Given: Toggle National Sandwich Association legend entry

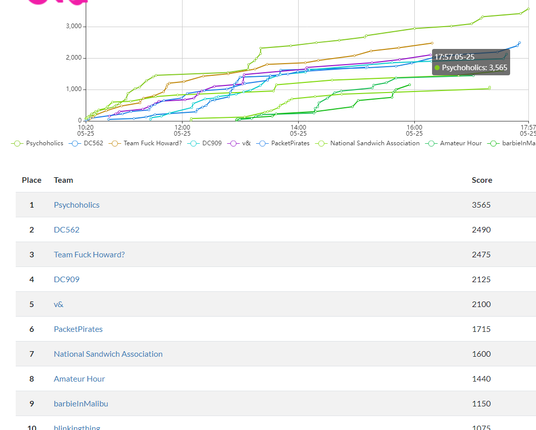Looking at the screenshot, I should (368, 143).
